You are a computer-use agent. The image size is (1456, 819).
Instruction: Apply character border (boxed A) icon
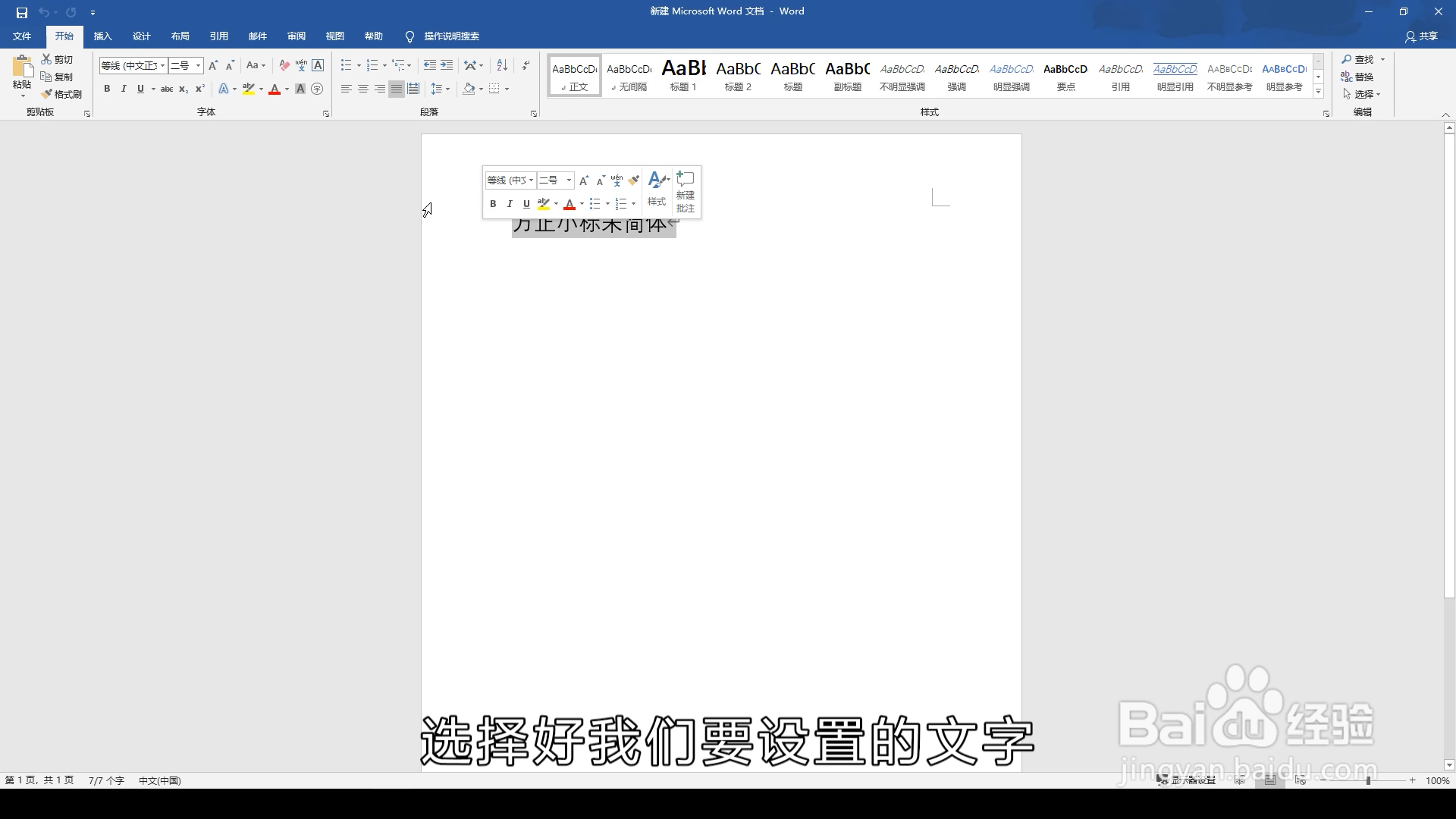coord(318,65)
